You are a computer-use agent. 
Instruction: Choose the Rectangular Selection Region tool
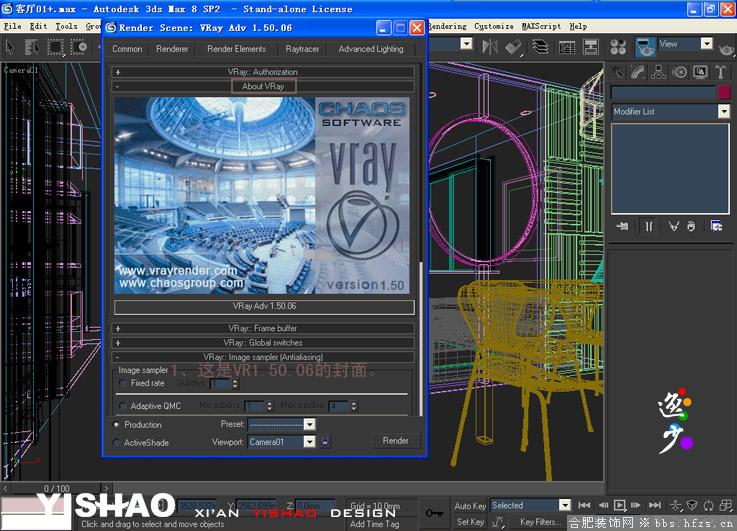click(x=55, y=47)
